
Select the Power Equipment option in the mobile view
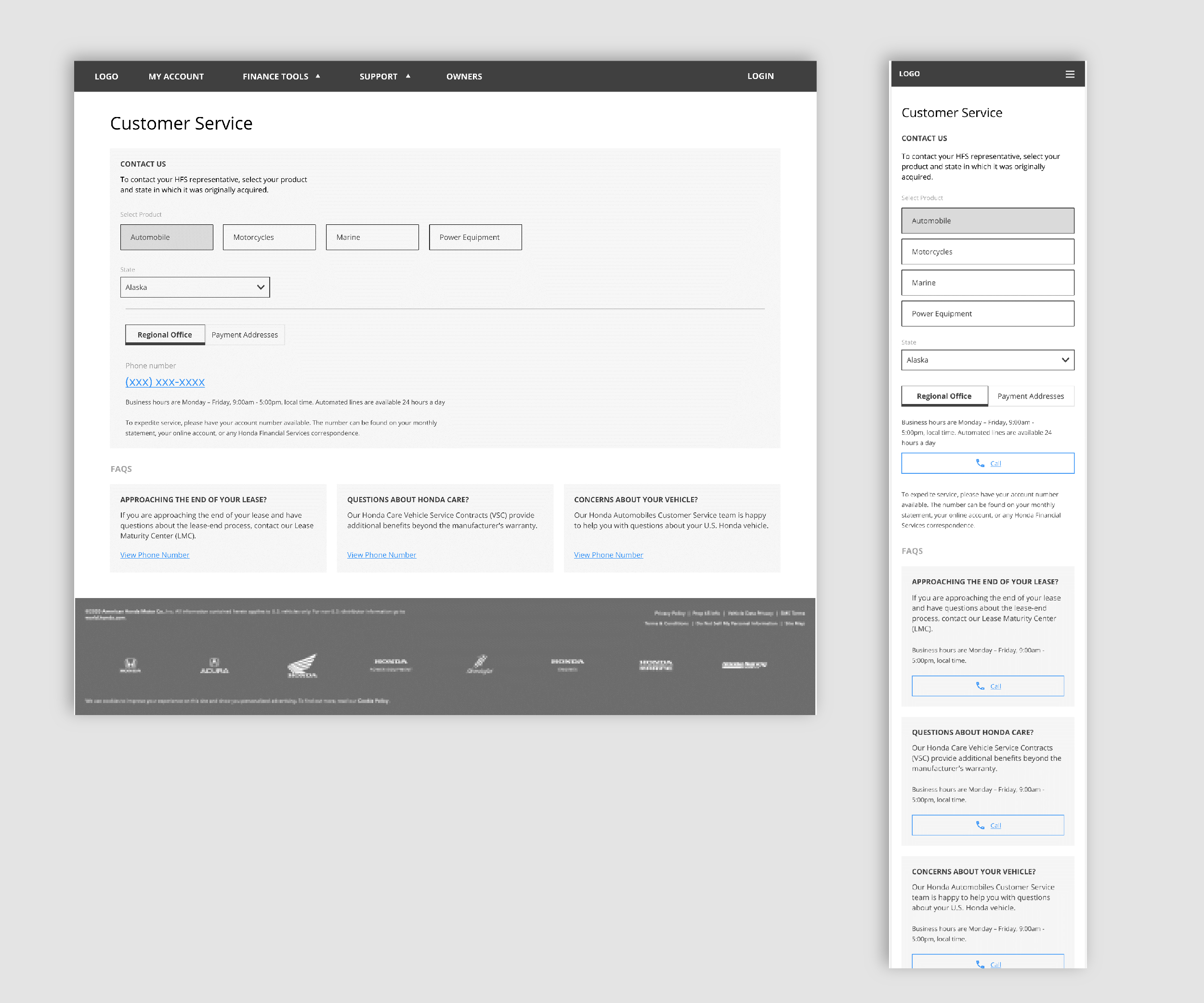[x=988, y=313]
